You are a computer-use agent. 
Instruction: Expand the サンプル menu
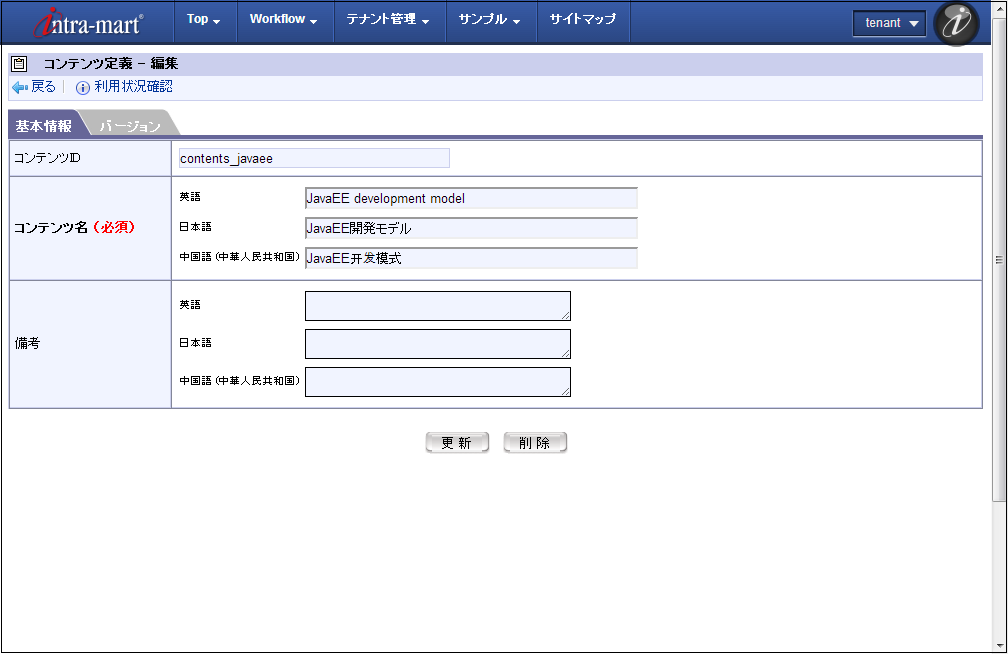point(489,20)
